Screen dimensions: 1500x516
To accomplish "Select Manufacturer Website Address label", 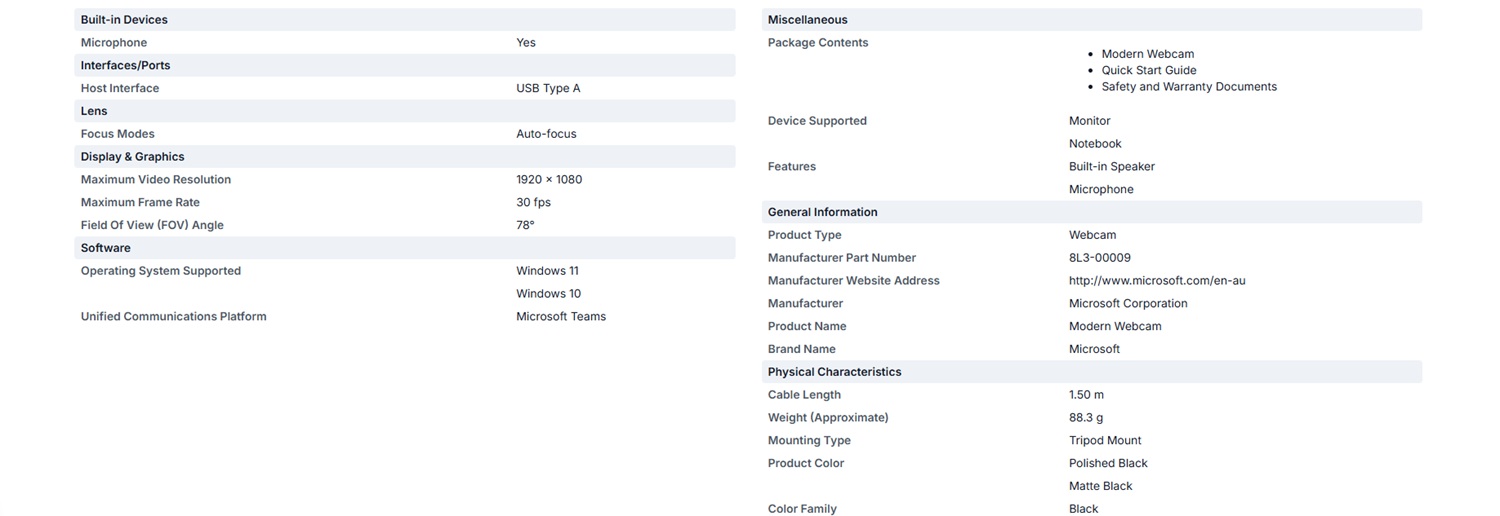I will [854, 281].
